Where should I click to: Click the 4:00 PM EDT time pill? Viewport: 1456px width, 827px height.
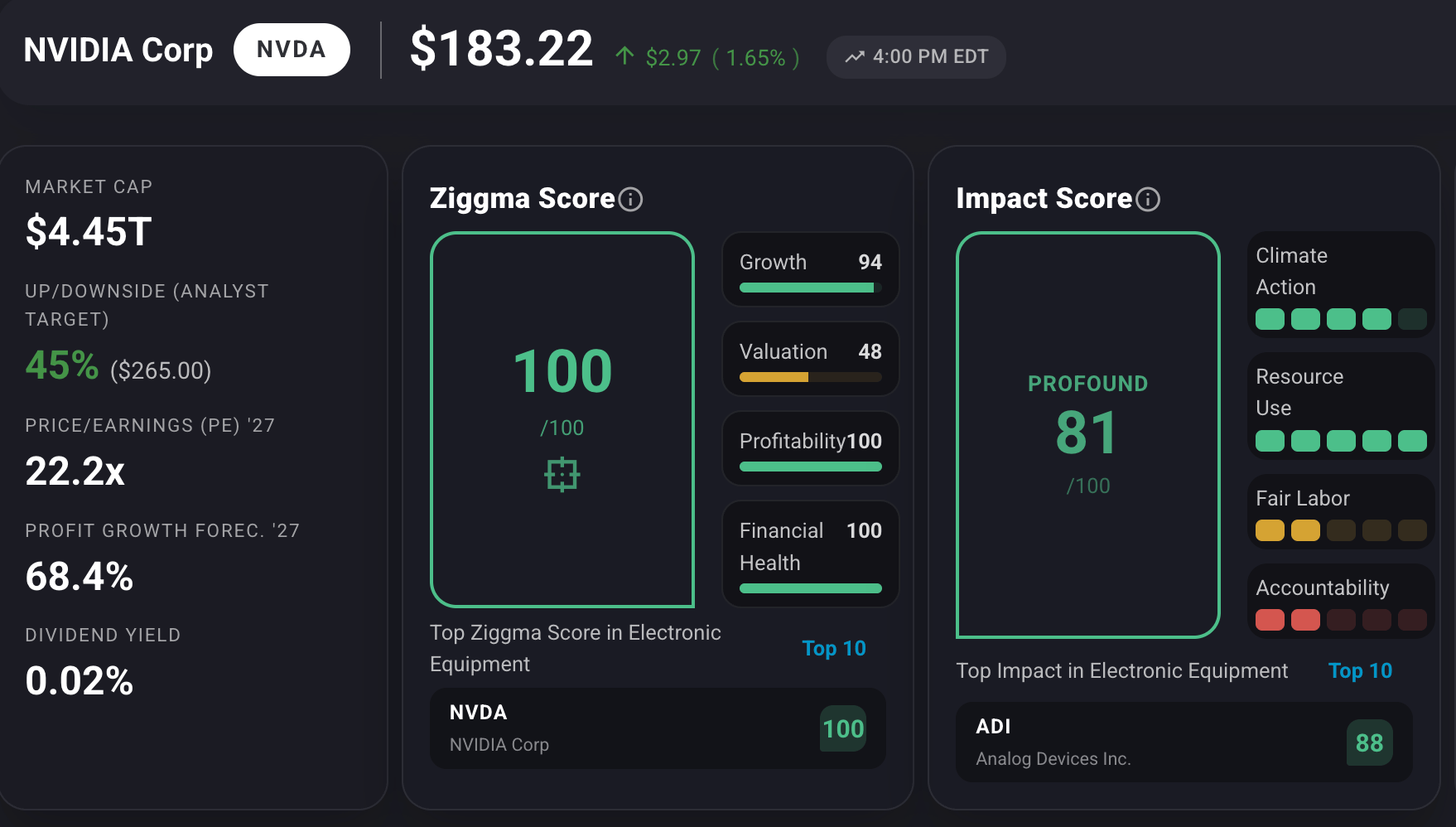coord(916,57)
